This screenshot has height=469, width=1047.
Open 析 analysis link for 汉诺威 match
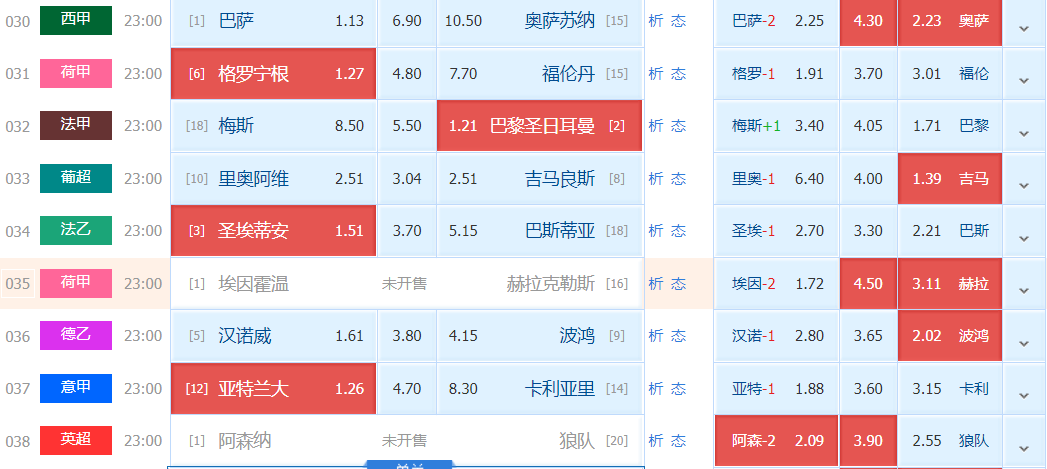click(656, 335)
